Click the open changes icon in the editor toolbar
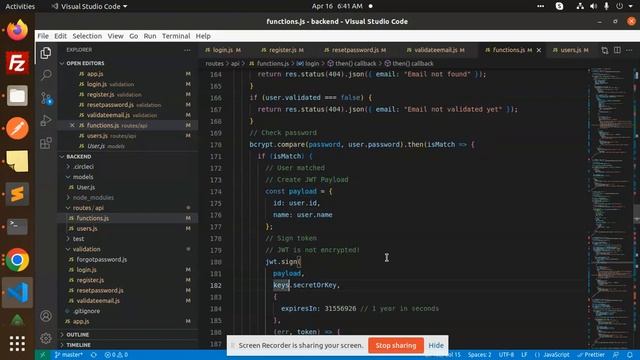 [604, 50]
